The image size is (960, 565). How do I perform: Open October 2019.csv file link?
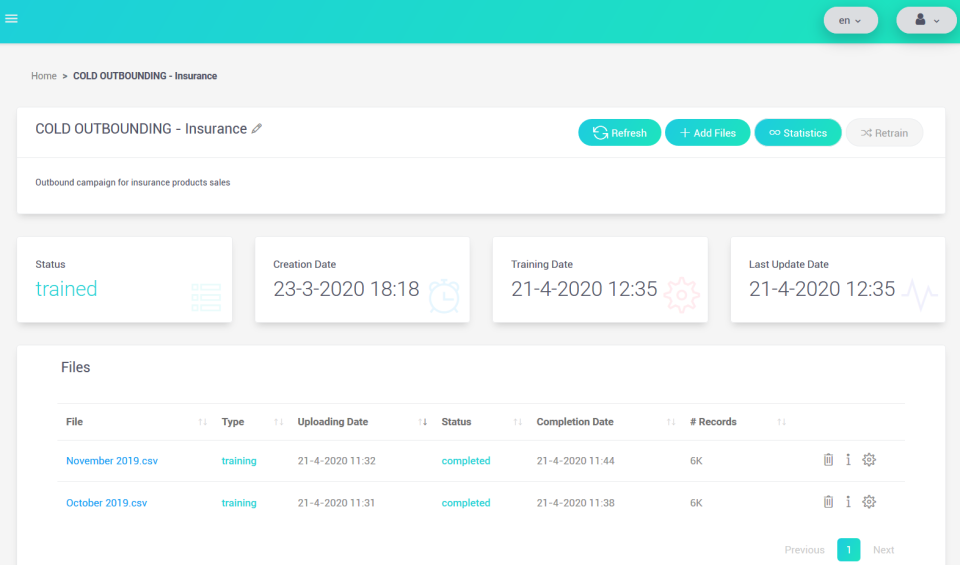107,503
